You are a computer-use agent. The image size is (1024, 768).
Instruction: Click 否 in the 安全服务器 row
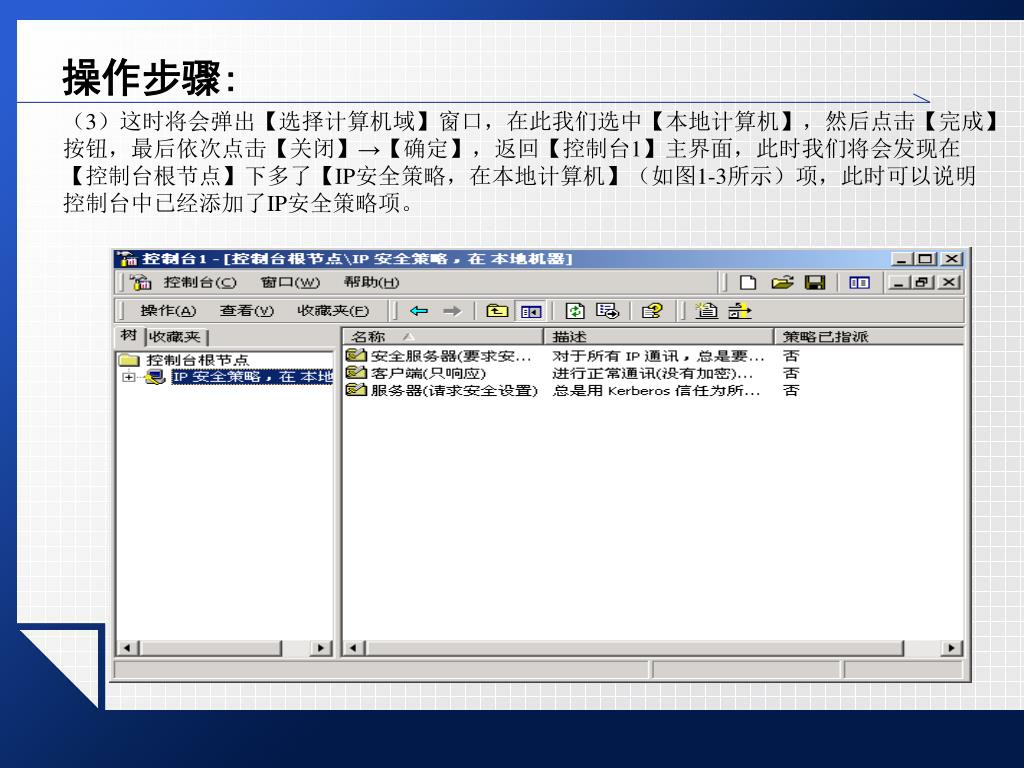791,356
